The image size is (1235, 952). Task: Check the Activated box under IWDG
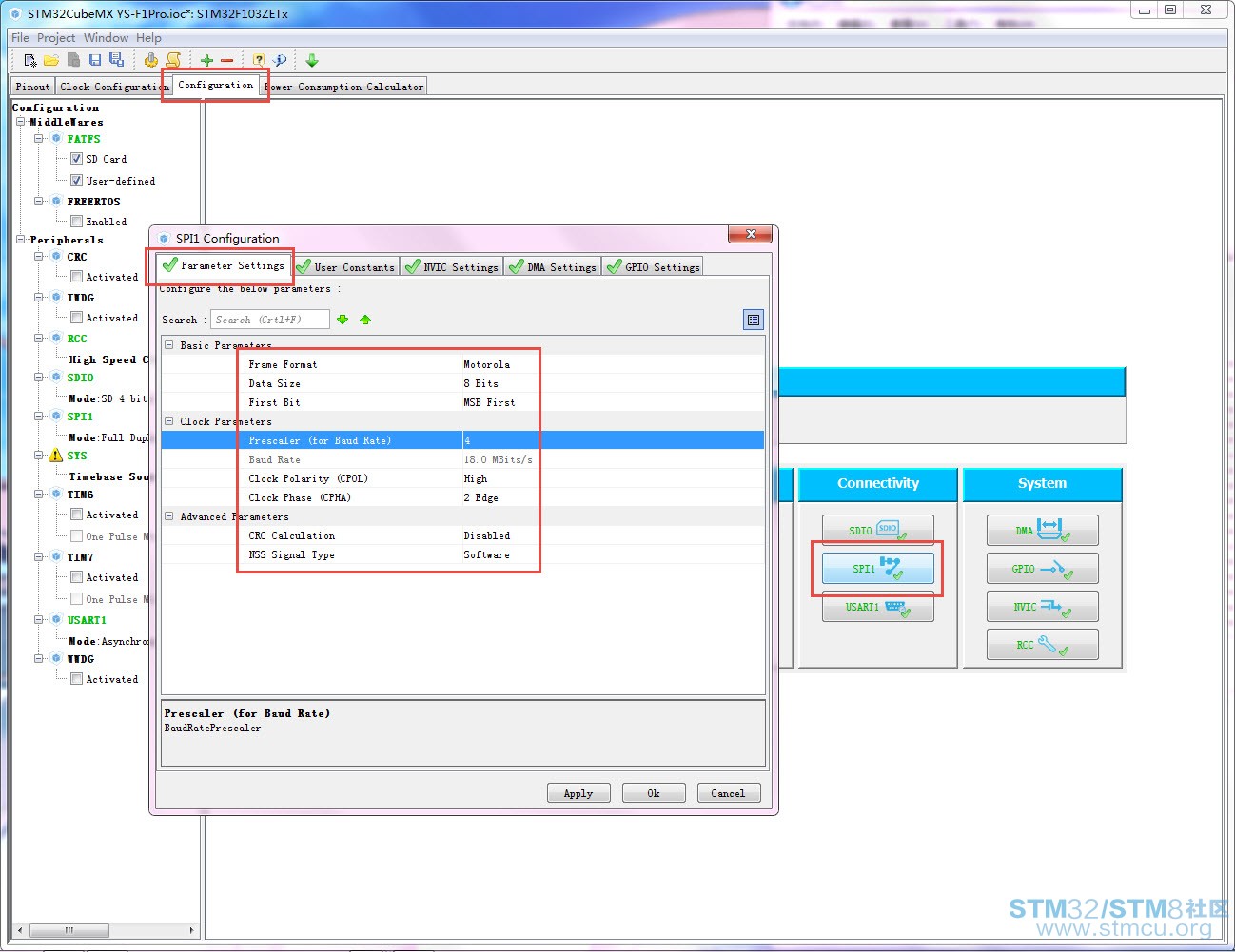77,318
